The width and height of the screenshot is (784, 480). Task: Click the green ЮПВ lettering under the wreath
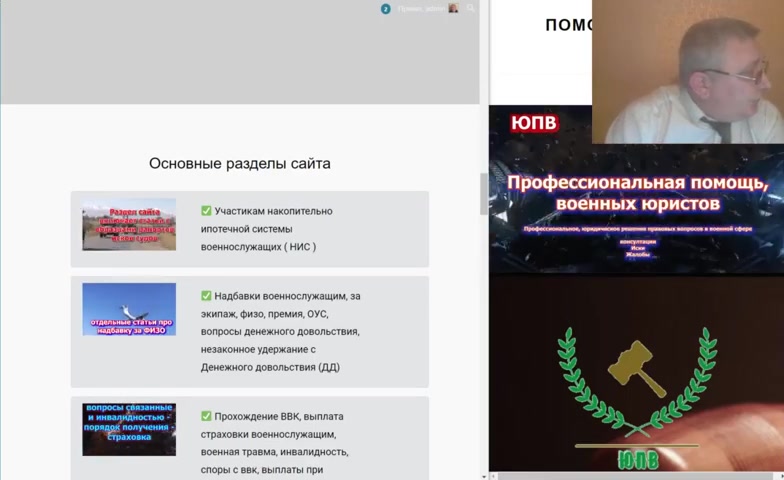click(x=638, y=460)
